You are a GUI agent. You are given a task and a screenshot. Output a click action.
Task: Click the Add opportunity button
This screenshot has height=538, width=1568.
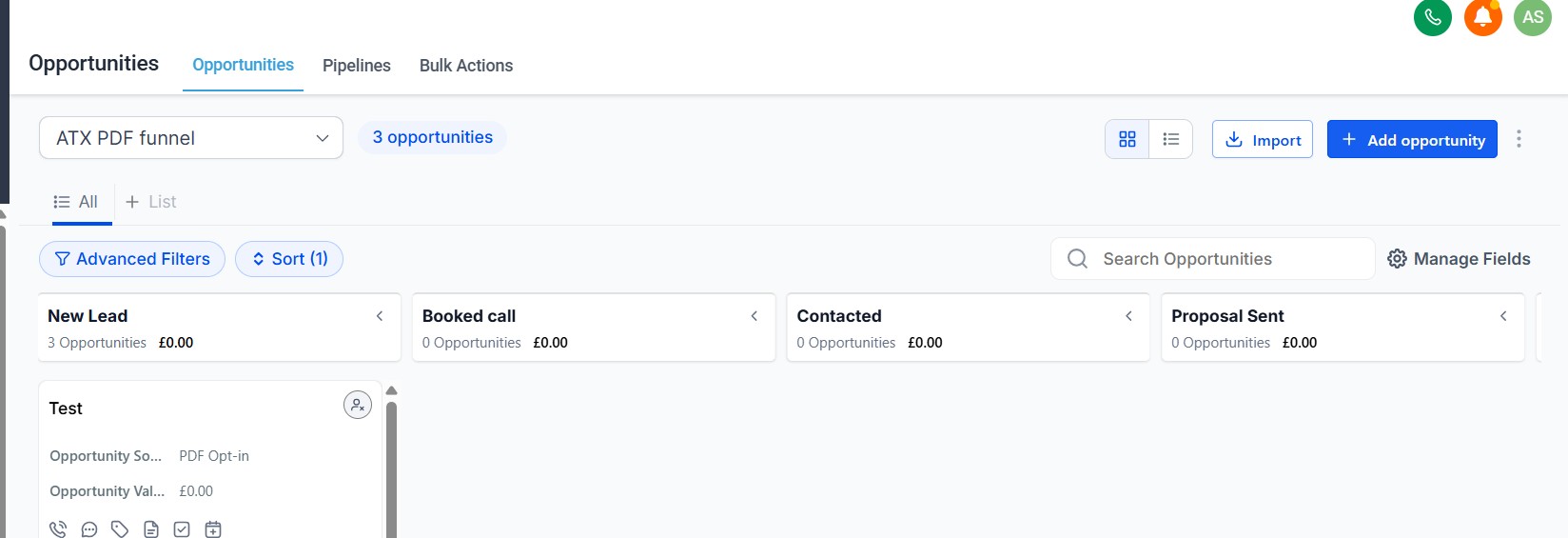click(x=1412, y=139)
